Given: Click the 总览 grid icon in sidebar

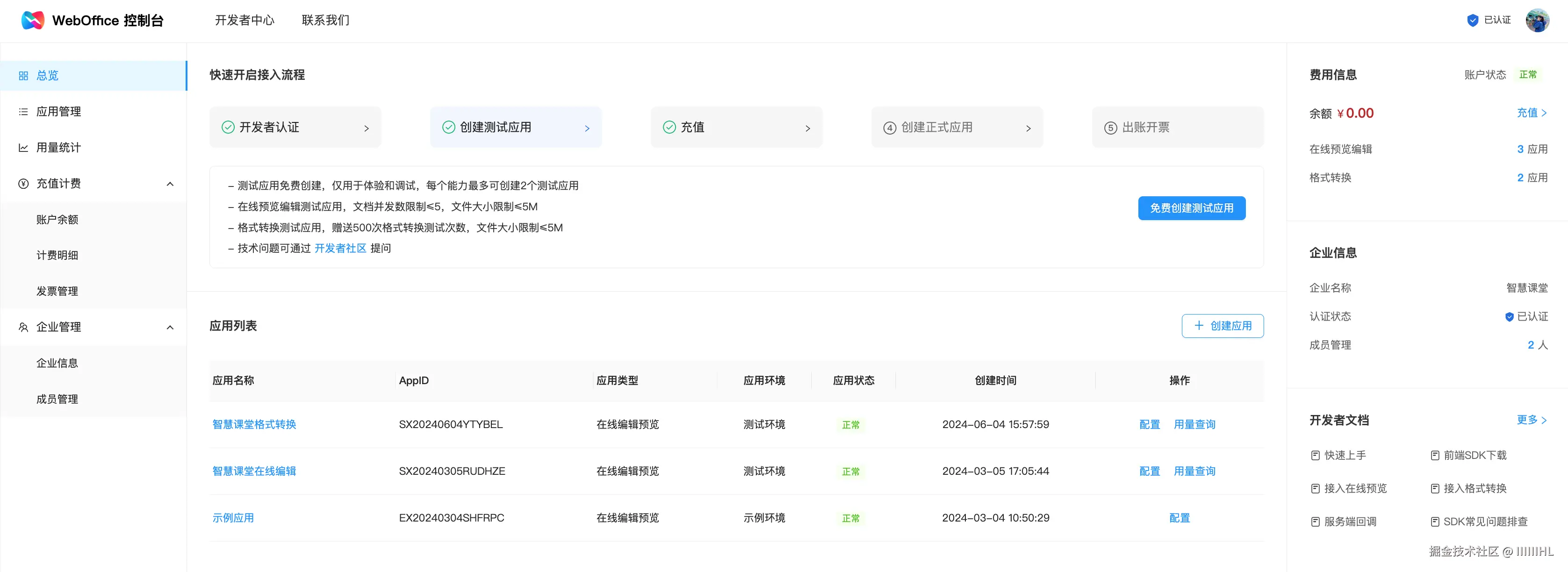Looking at the screenshot, I should [x=23, y=75].
